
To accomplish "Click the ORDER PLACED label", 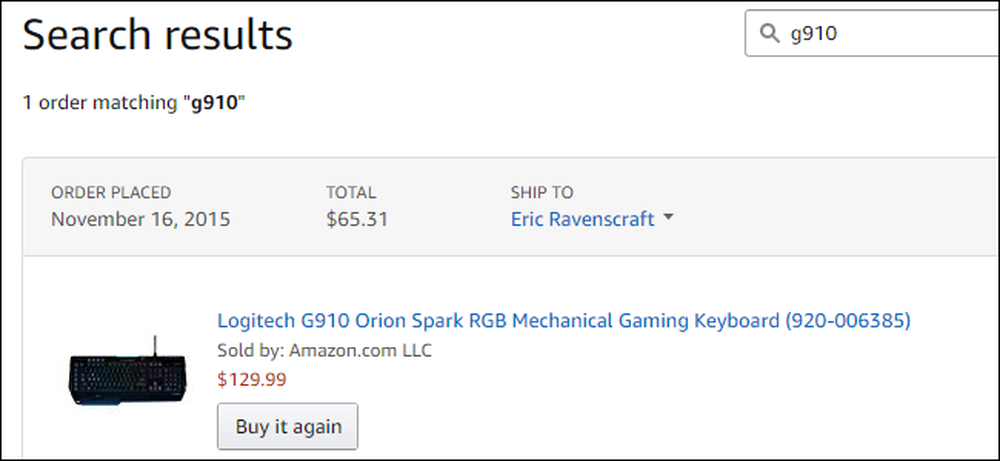I will point(111,193).
